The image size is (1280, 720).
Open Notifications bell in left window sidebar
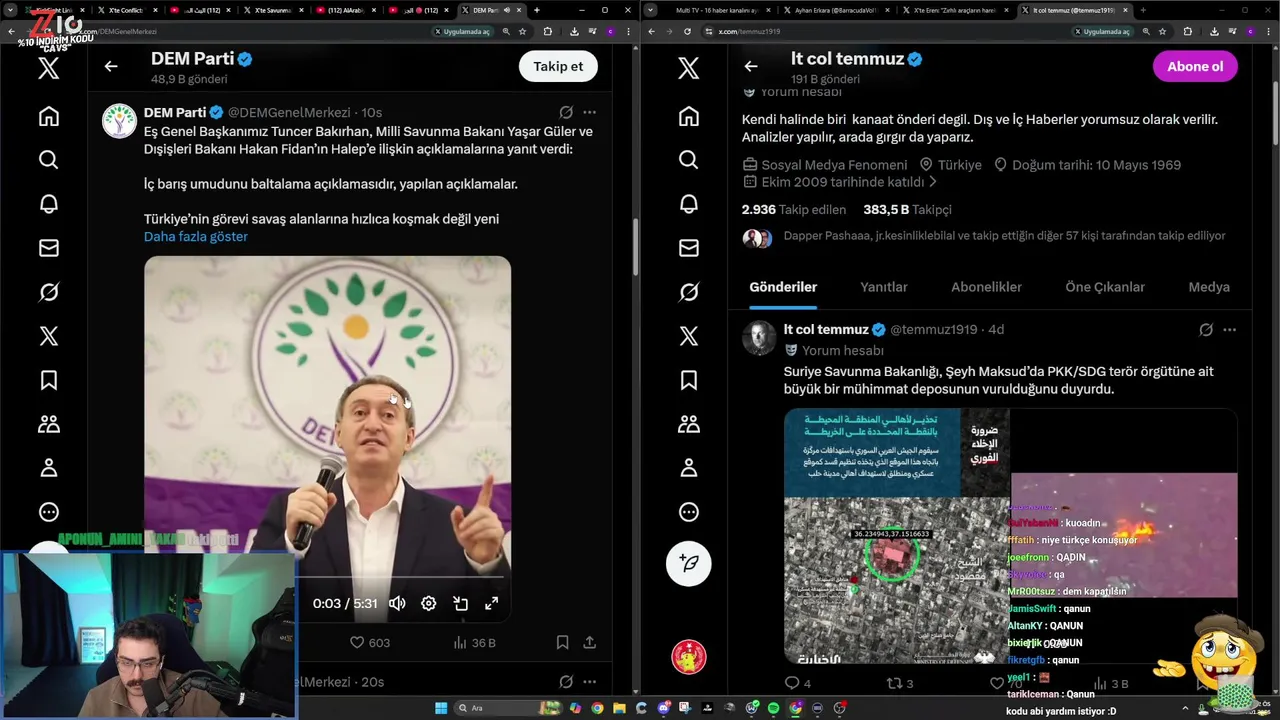48,204
